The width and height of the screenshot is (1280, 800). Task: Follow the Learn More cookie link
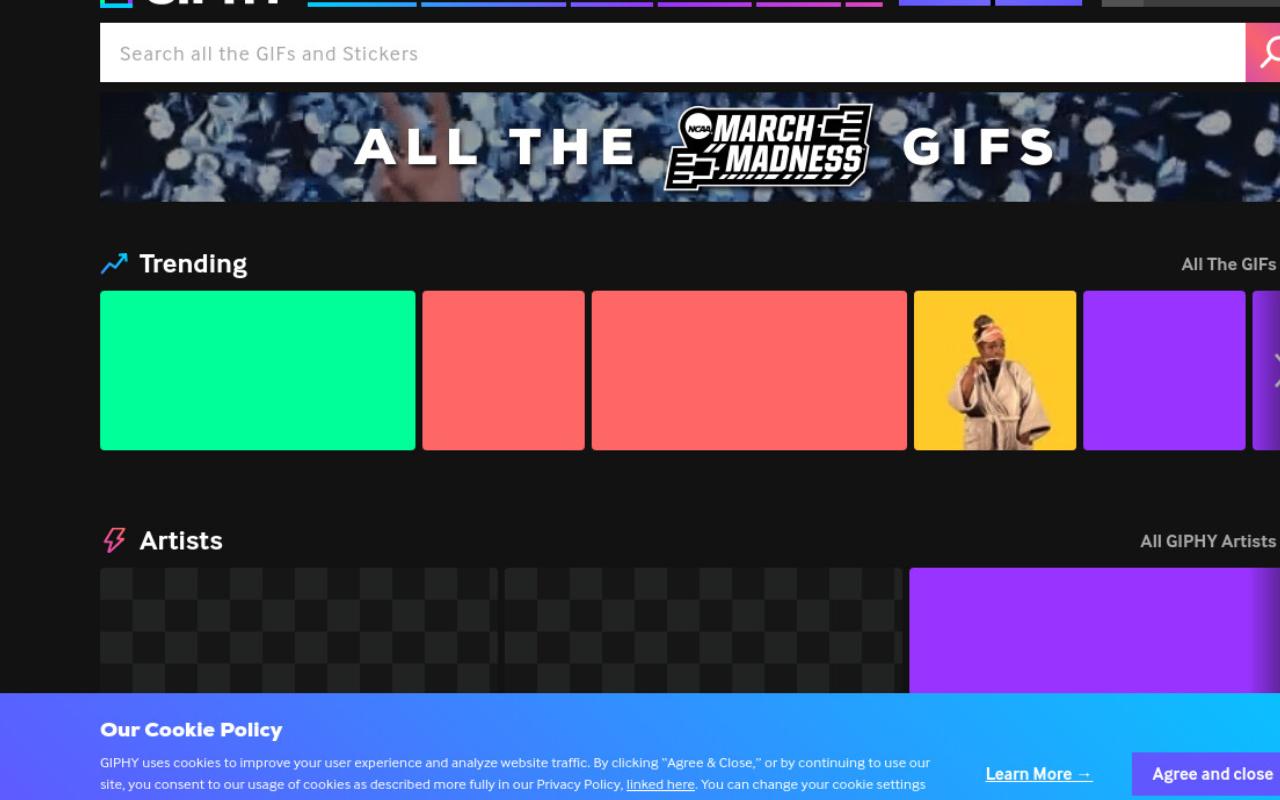1039,774
